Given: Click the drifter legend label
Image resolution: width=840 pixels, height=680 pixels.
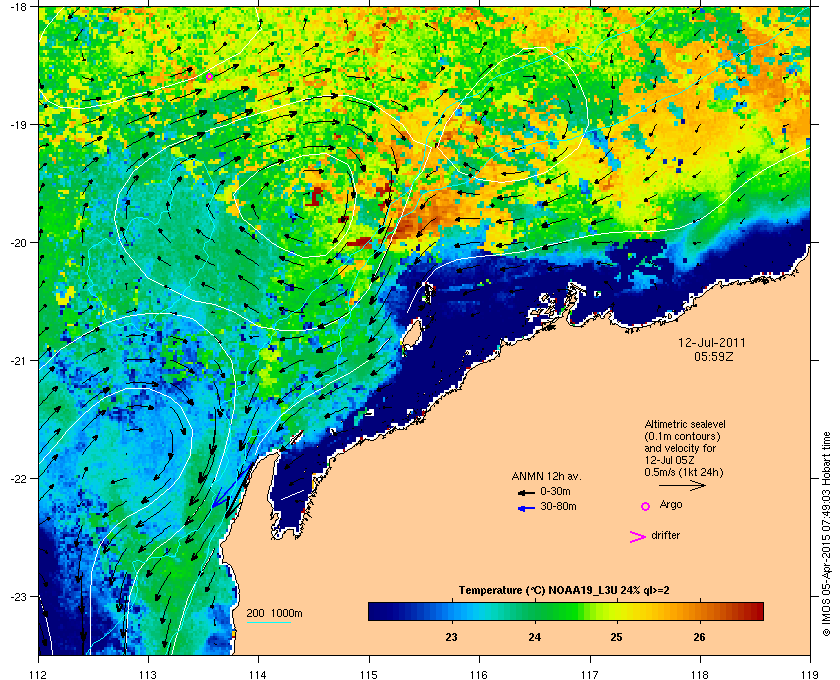Looking at the screenshot, I should (665, 535).
